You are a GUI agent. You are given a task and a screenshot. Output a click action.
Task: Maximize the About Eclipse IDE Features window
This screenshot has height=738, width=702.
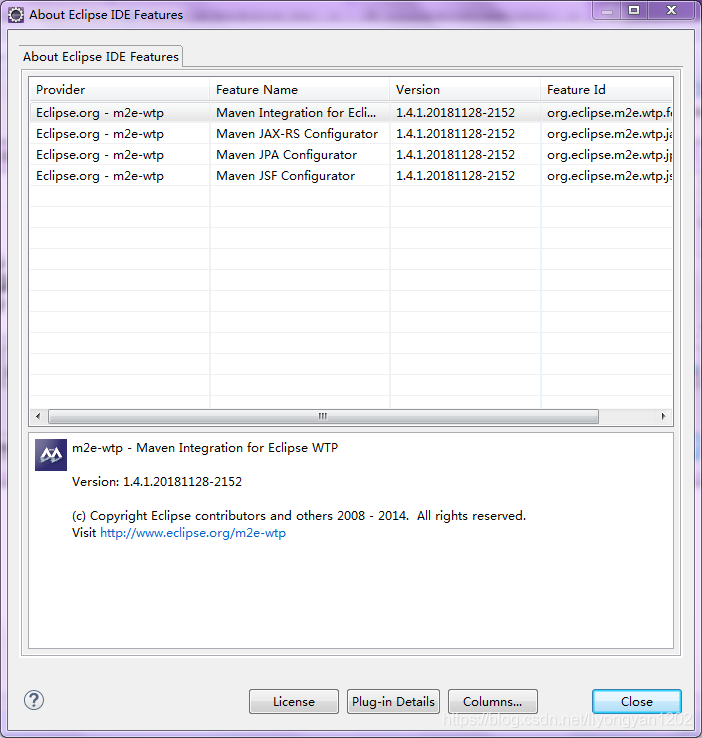tap(634, 11)
